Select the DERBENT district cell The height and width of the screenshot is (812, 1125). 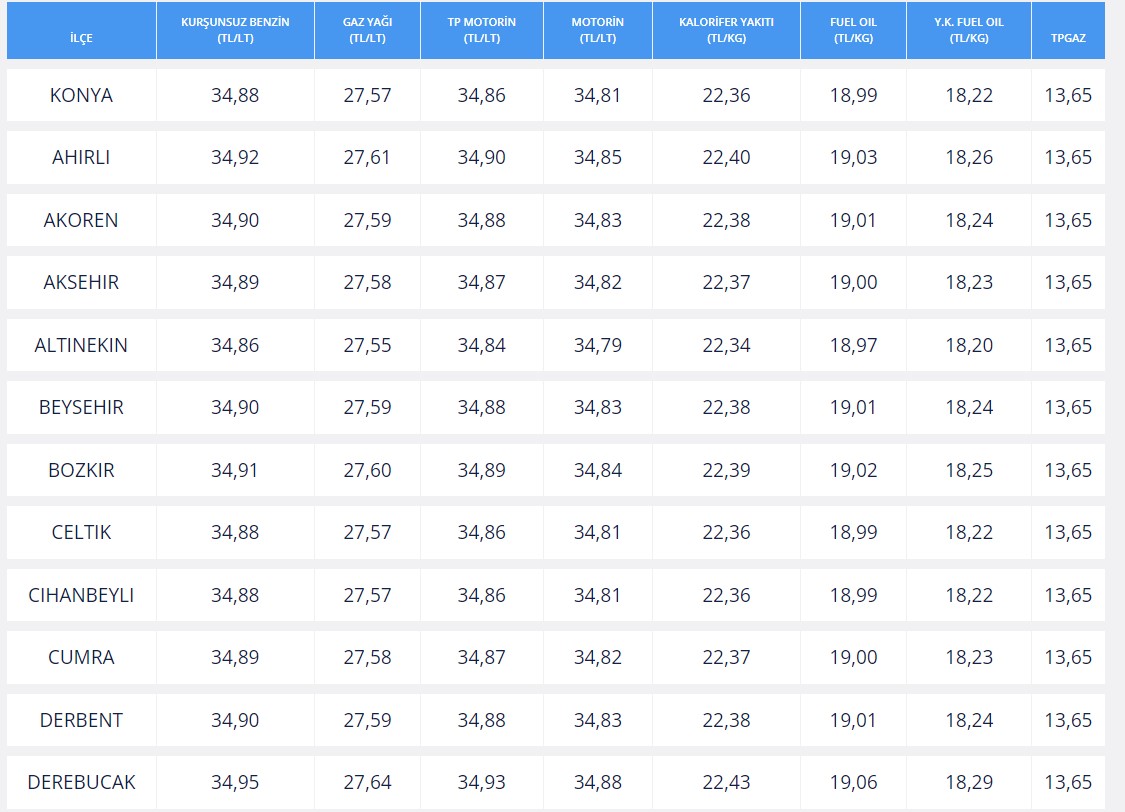coord(81,721)
